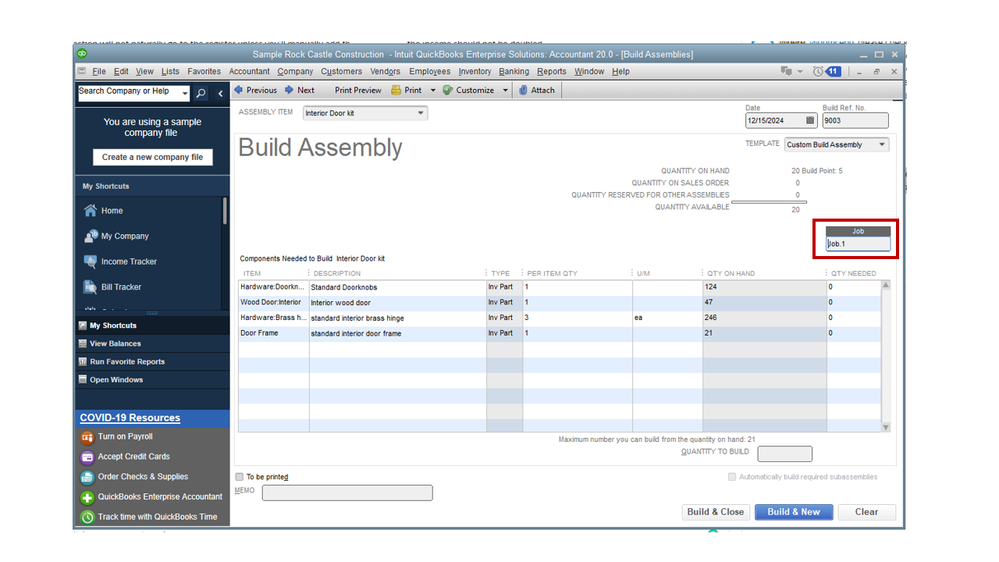Click the QuickBooks logo in the title bar

tap(82, 54)
